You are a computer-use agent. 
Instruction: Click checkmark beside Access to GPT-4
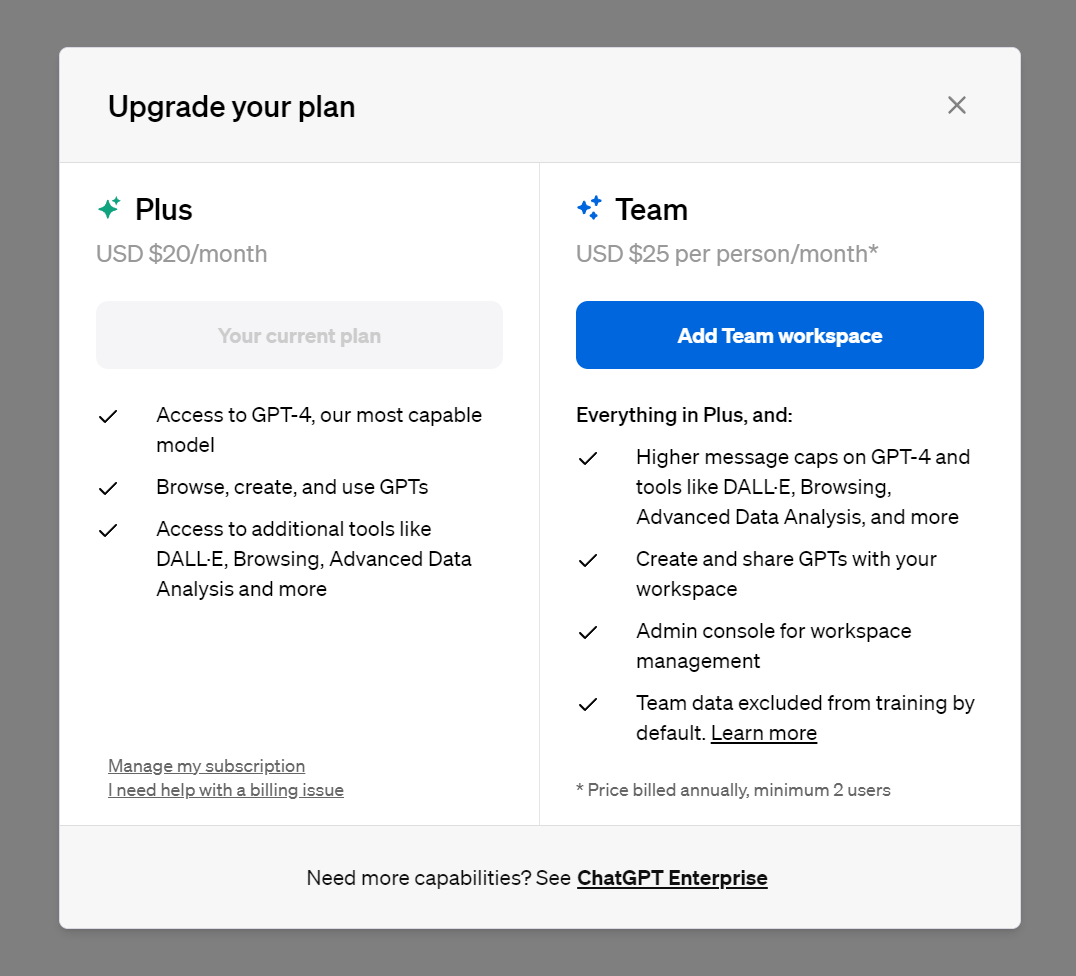tap(108, 416)
